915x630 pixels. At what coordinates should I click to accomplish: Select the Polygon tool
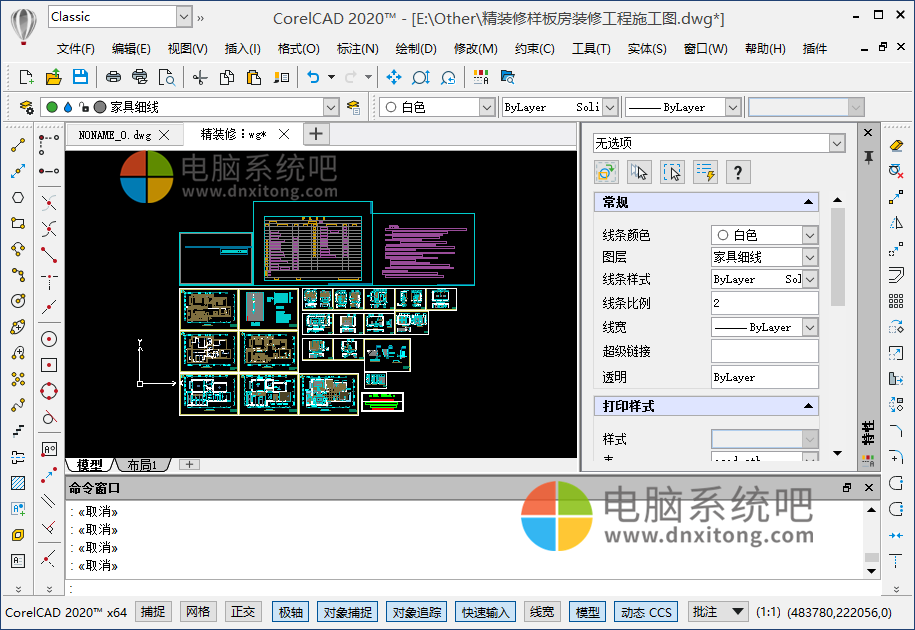pyautogui.click(x=18, y=198)
